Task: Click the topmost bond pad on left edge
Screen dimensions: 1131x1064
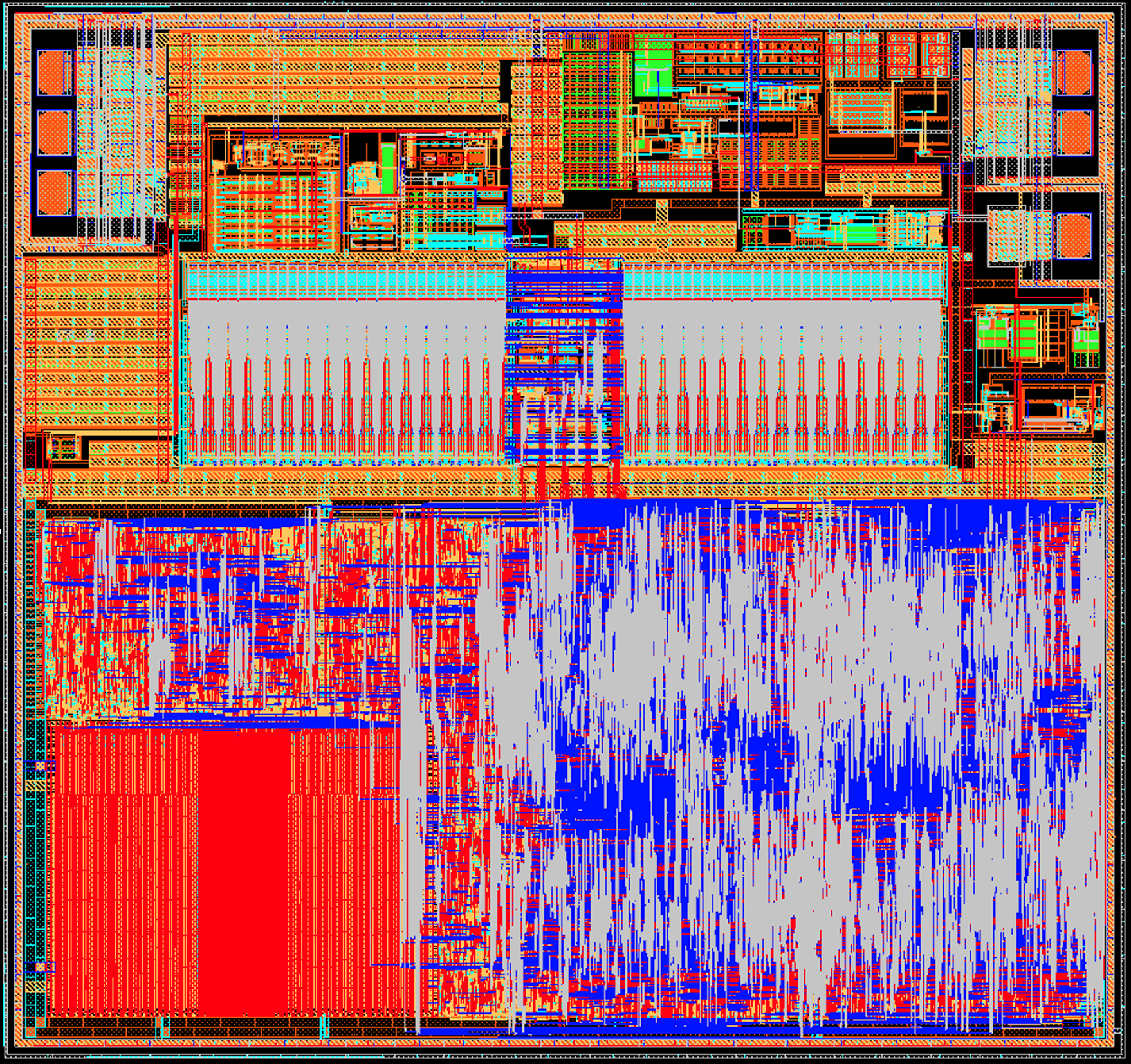Action: click(x=55, y=73)
